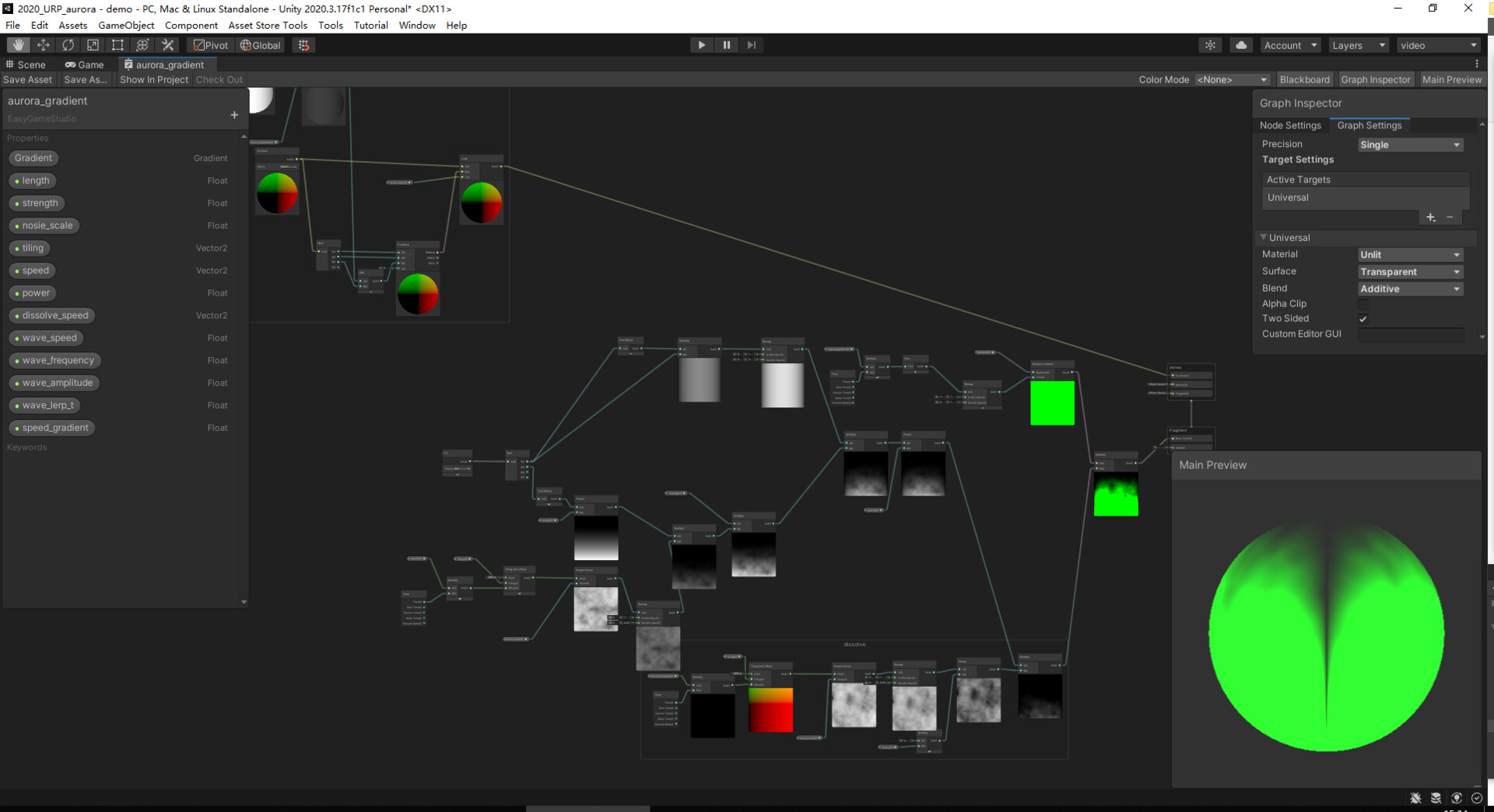This screenshot has width=1494, height=812.
Task: Switch to the Node Settings tab
Action: coord(1290,125)
